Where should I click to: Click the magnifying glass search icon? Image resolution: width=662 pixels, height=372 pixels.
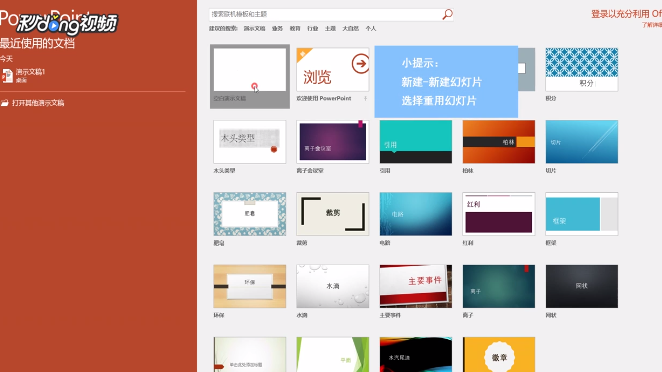pyautogui.click(x=447, y=14)
